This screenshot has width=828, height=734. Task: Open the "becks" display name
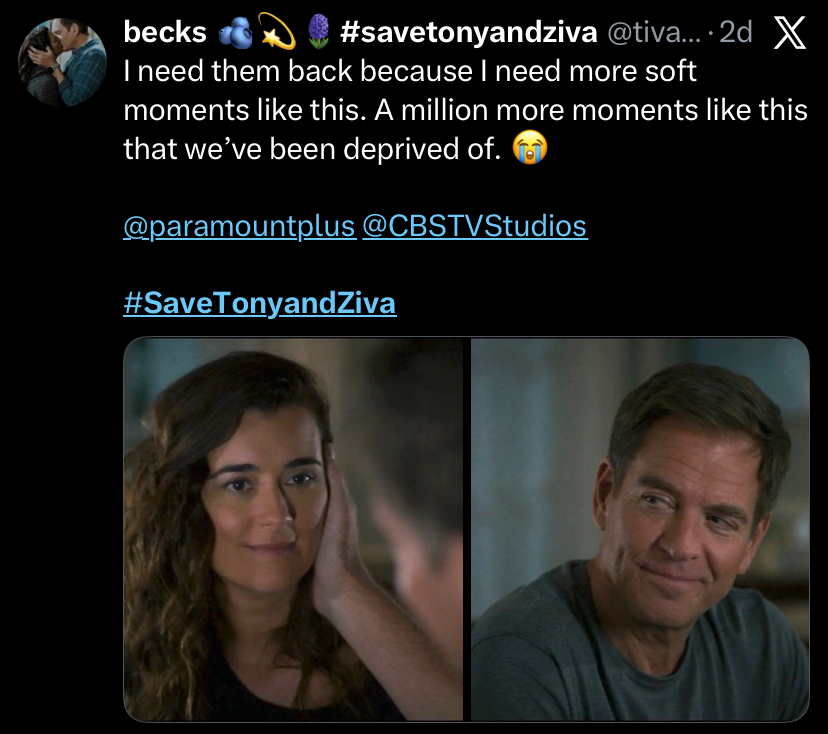pos(164,33)
